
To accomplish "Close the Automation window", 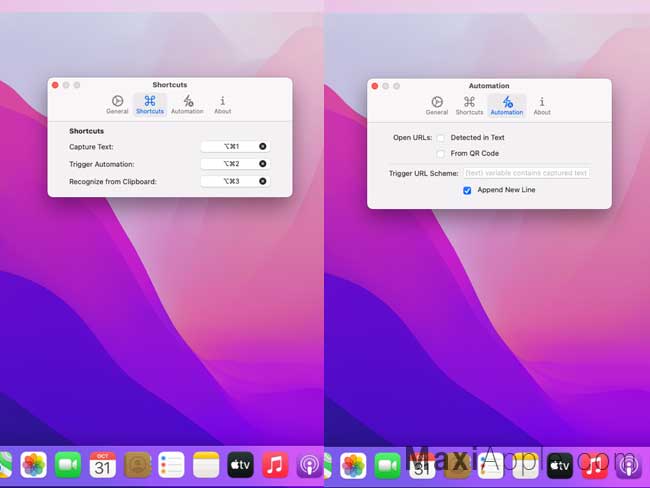I will [x=375, y=86].
